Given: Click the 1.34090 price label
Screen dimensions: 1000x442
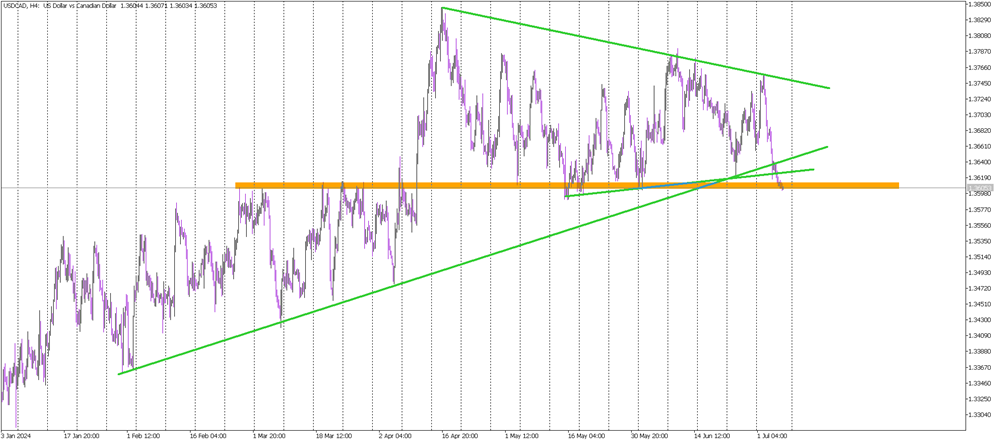Looking at the screenshot, I should point(981,335).
